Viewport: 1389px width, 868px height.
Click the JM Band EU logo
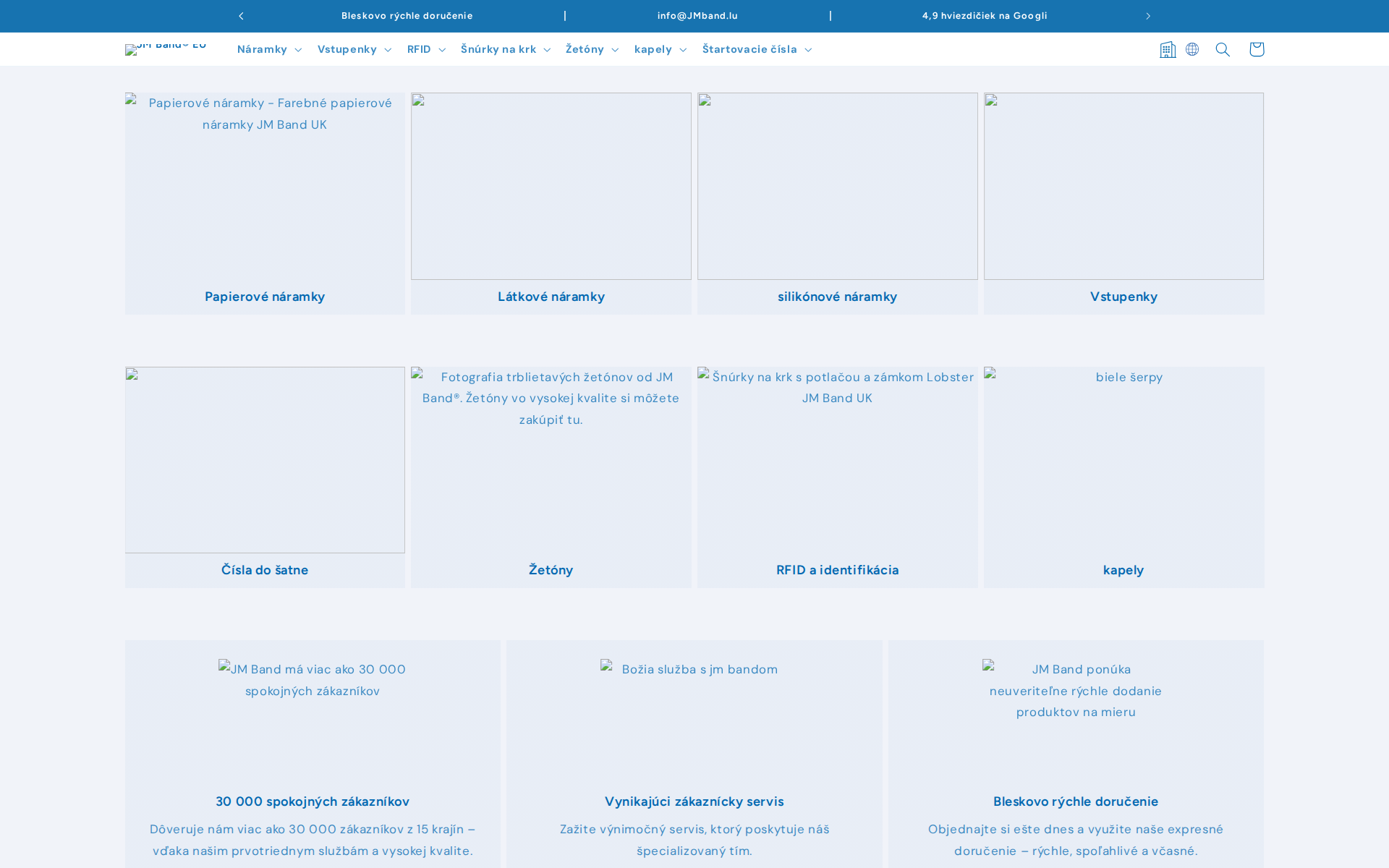[166, 48]
